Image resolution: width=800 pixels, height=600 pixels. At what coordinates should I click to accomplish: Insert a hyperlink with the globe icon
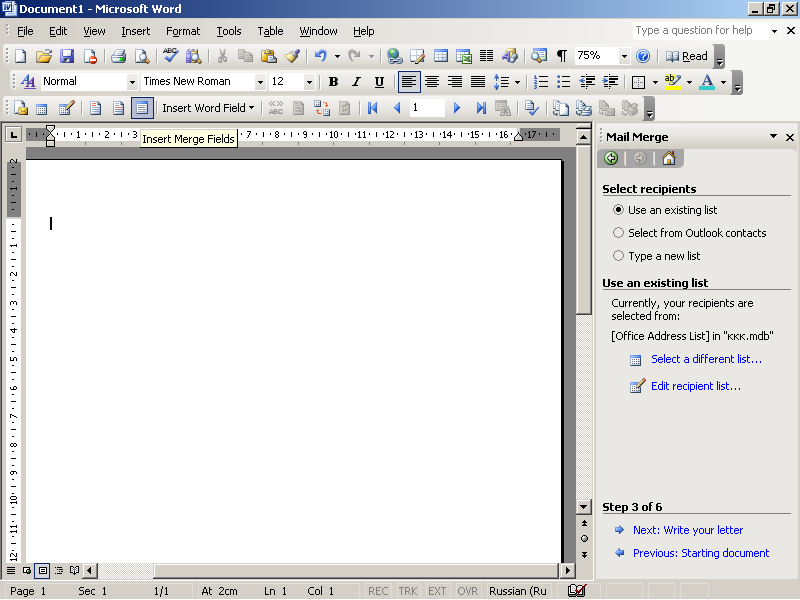click(x=394, y=56)
